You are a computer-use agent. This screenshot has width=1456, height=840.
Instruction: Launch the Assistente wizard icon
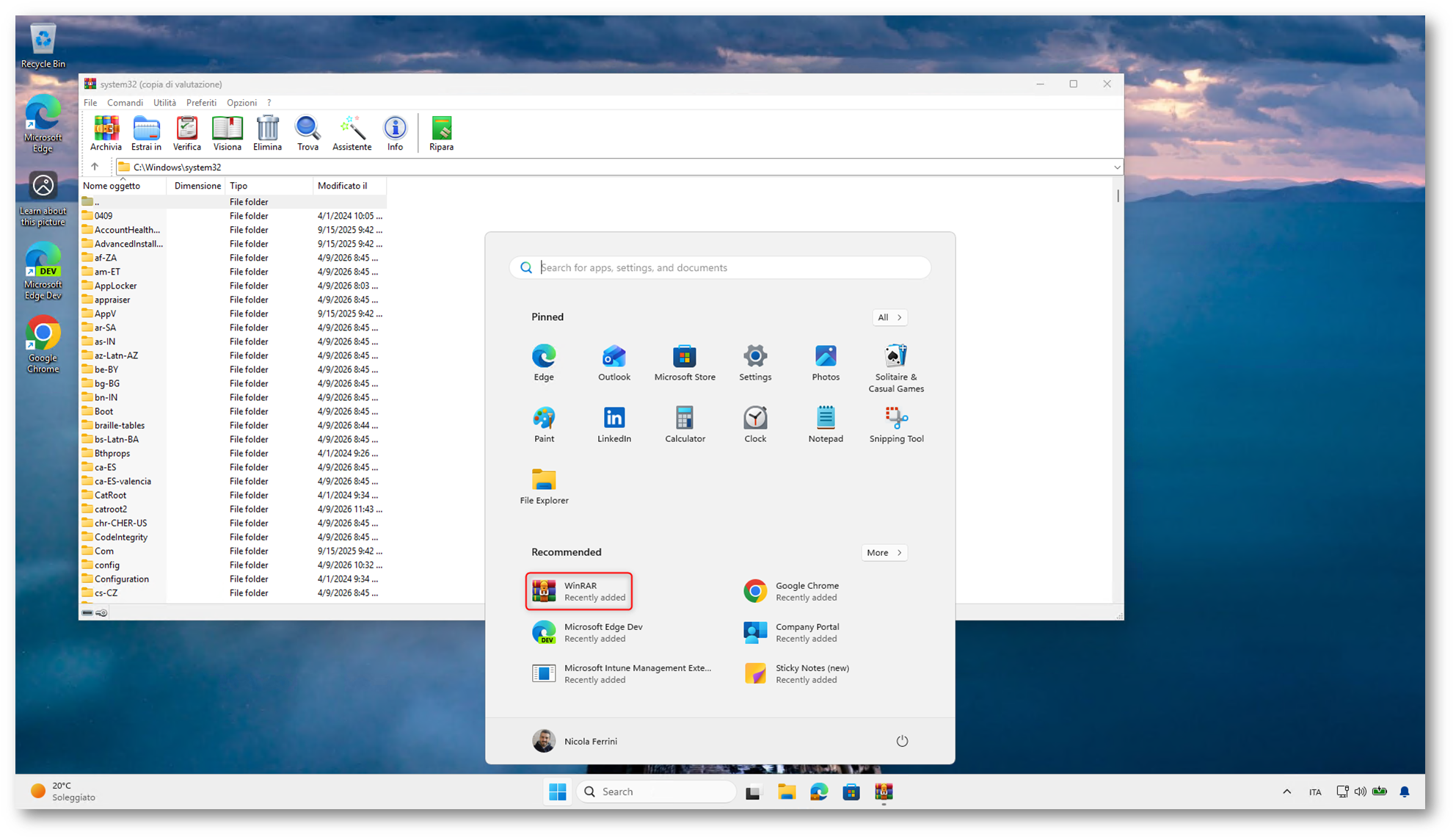point(352,134)
